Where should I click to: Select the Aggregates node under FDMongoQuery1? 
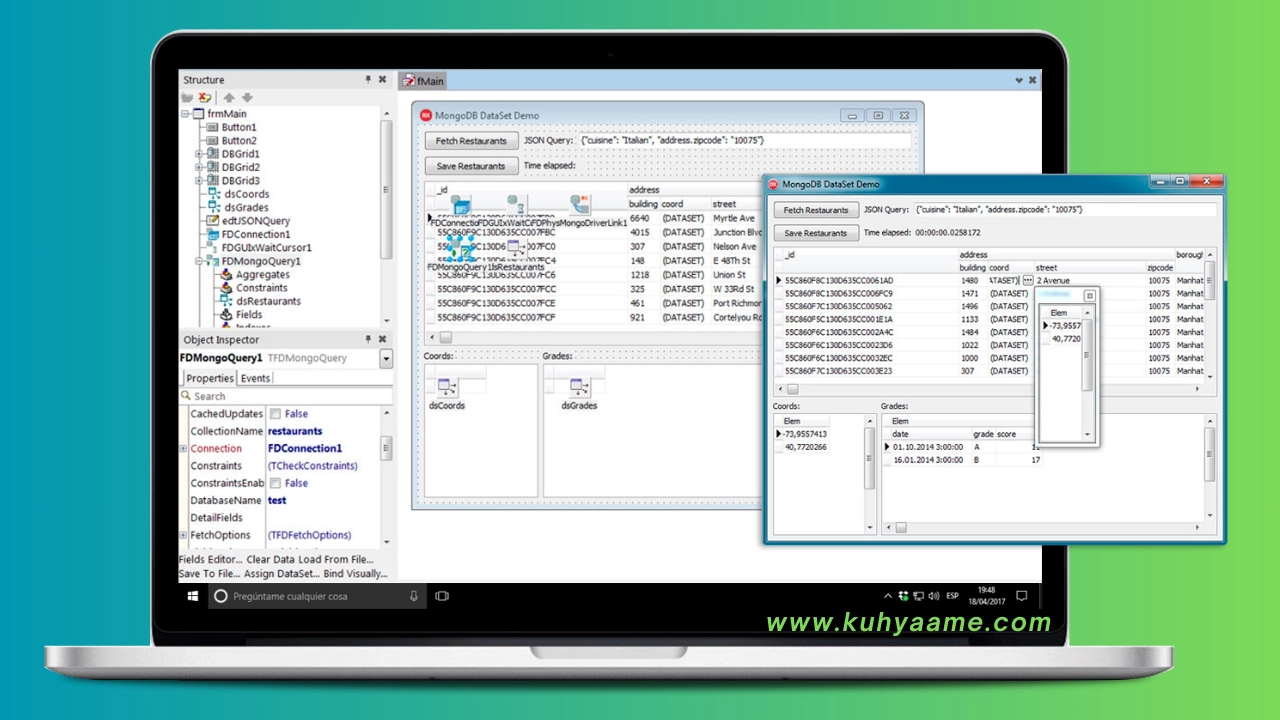click(x=263, y=274)
